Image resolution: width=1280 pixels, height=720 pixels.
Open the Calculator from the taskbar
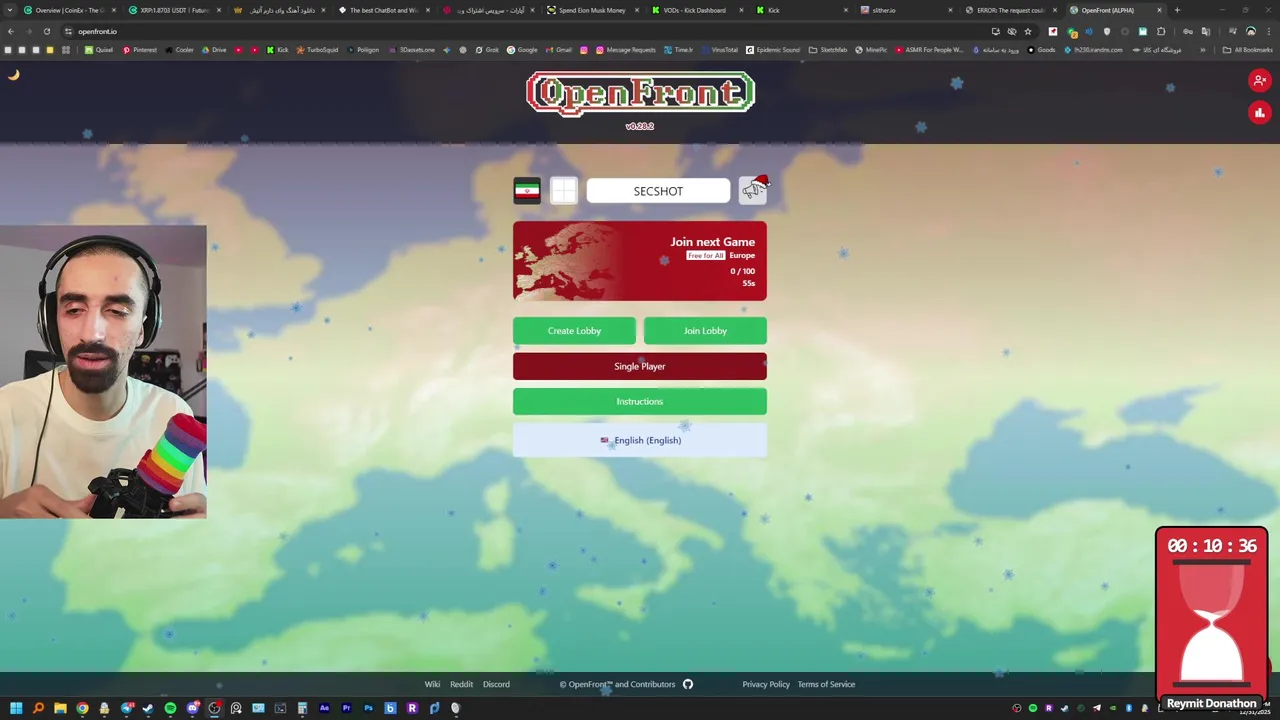coord(302,708)
